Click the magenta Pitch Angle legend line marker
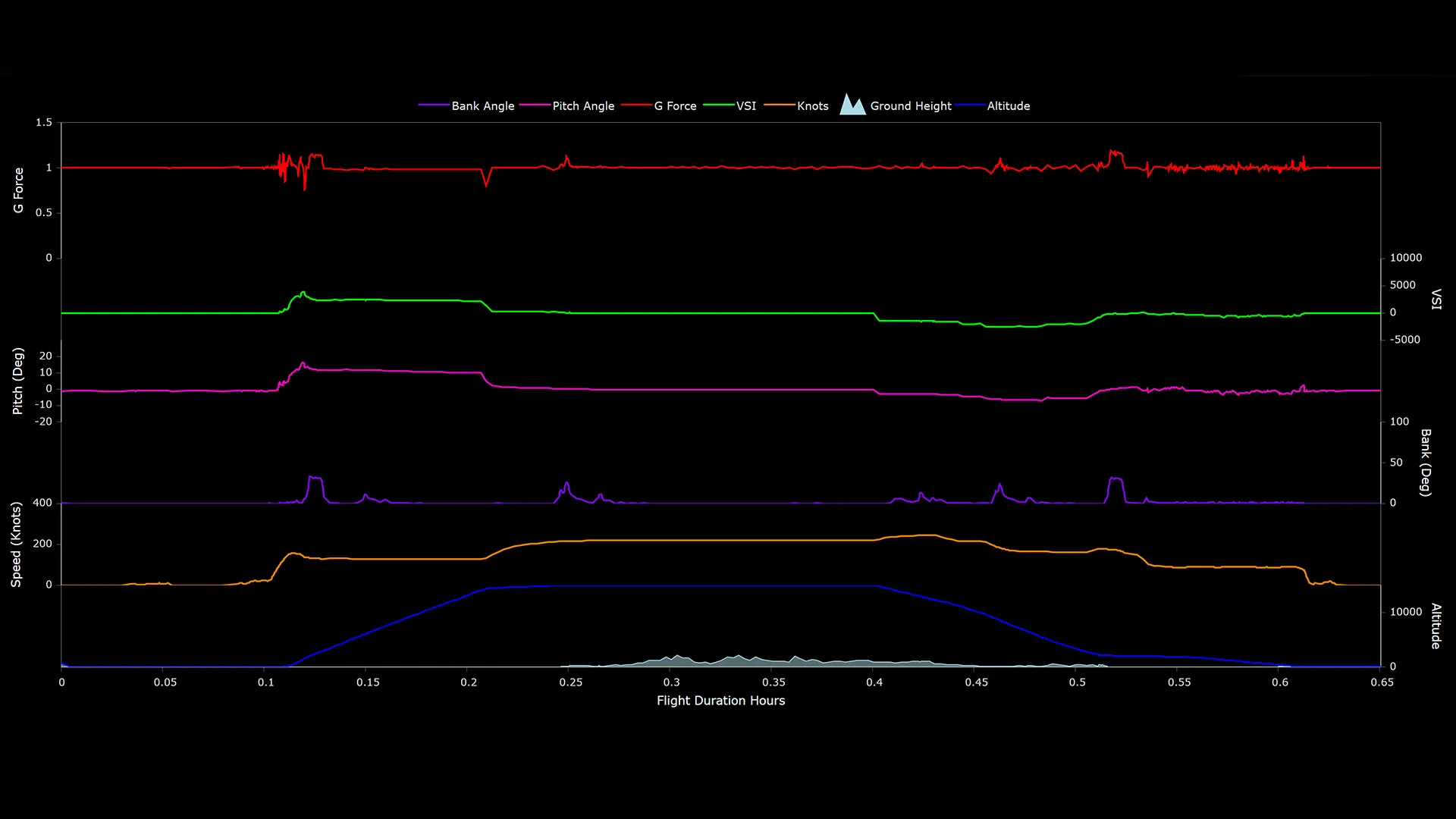The width and height of the screenshot is (1456, 819). click(534, 105)
